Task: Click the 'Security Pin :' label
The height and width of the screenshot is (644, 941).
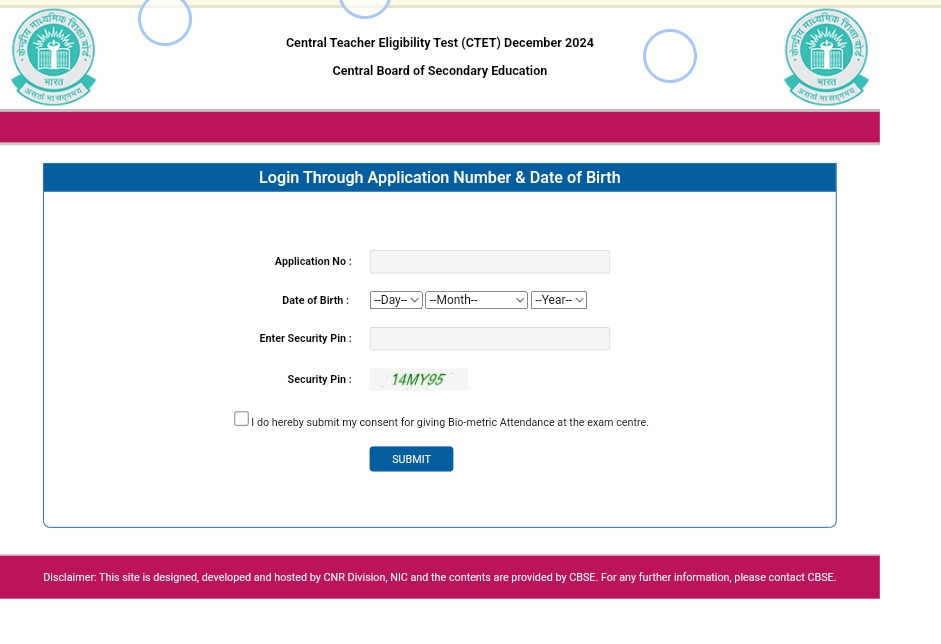Action: pos(319,379)
